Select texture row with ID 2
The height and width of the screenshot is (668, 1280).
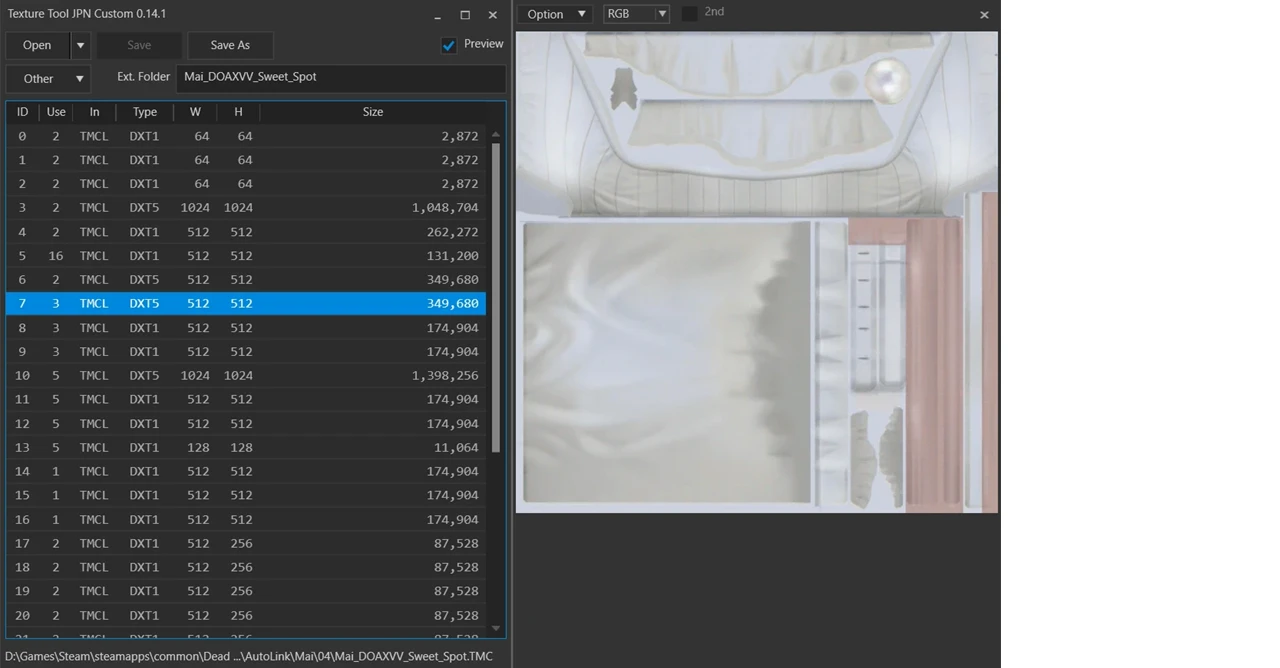(x=246, y=184)
